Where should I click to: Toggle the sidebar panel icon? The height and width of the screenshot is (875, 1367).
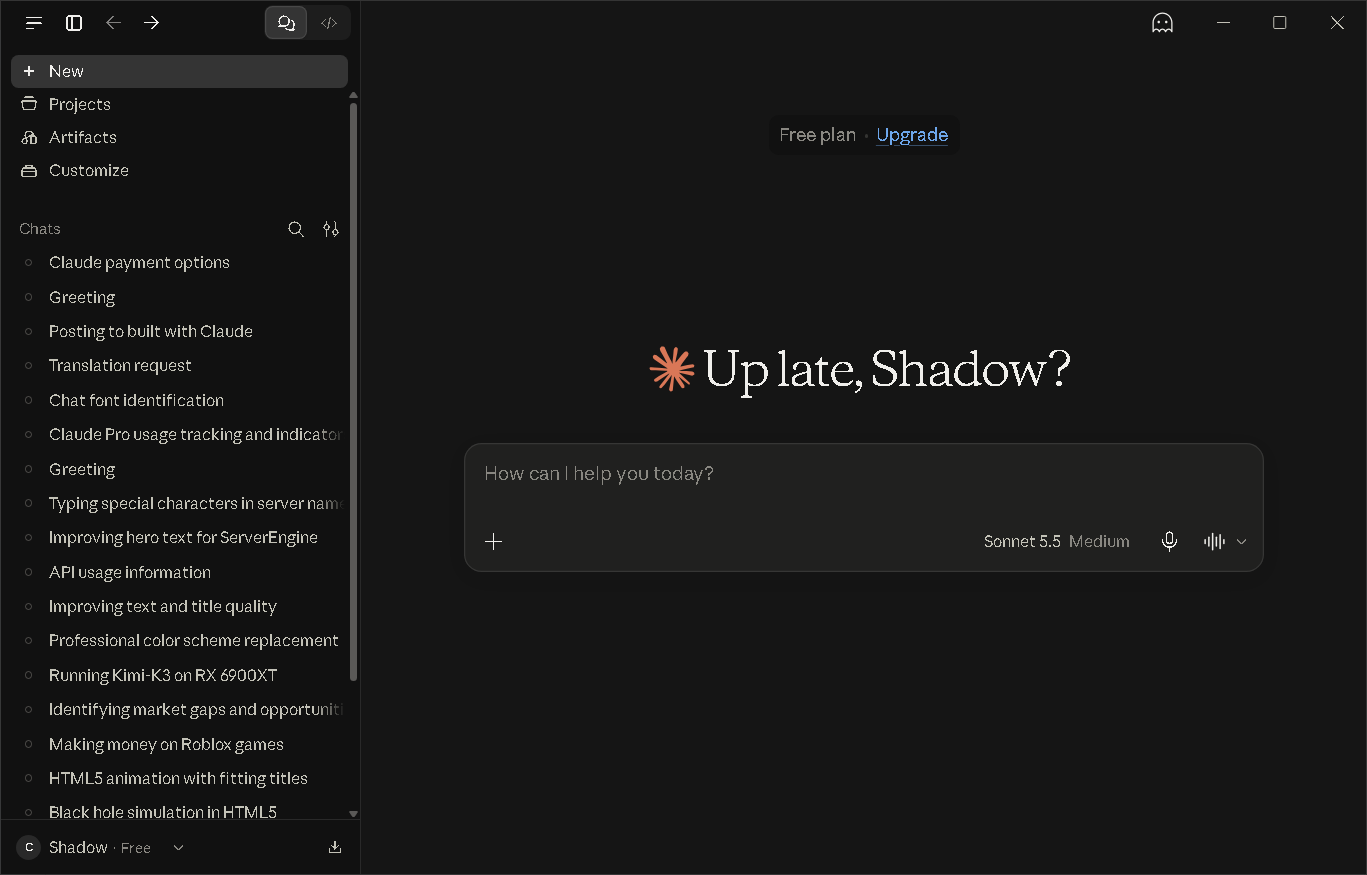click(74, 23)
